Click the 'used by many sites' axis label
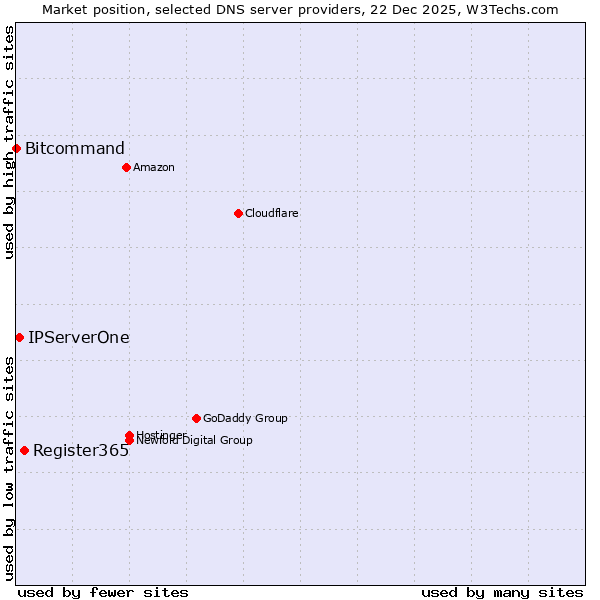 (x=502, y=593)
